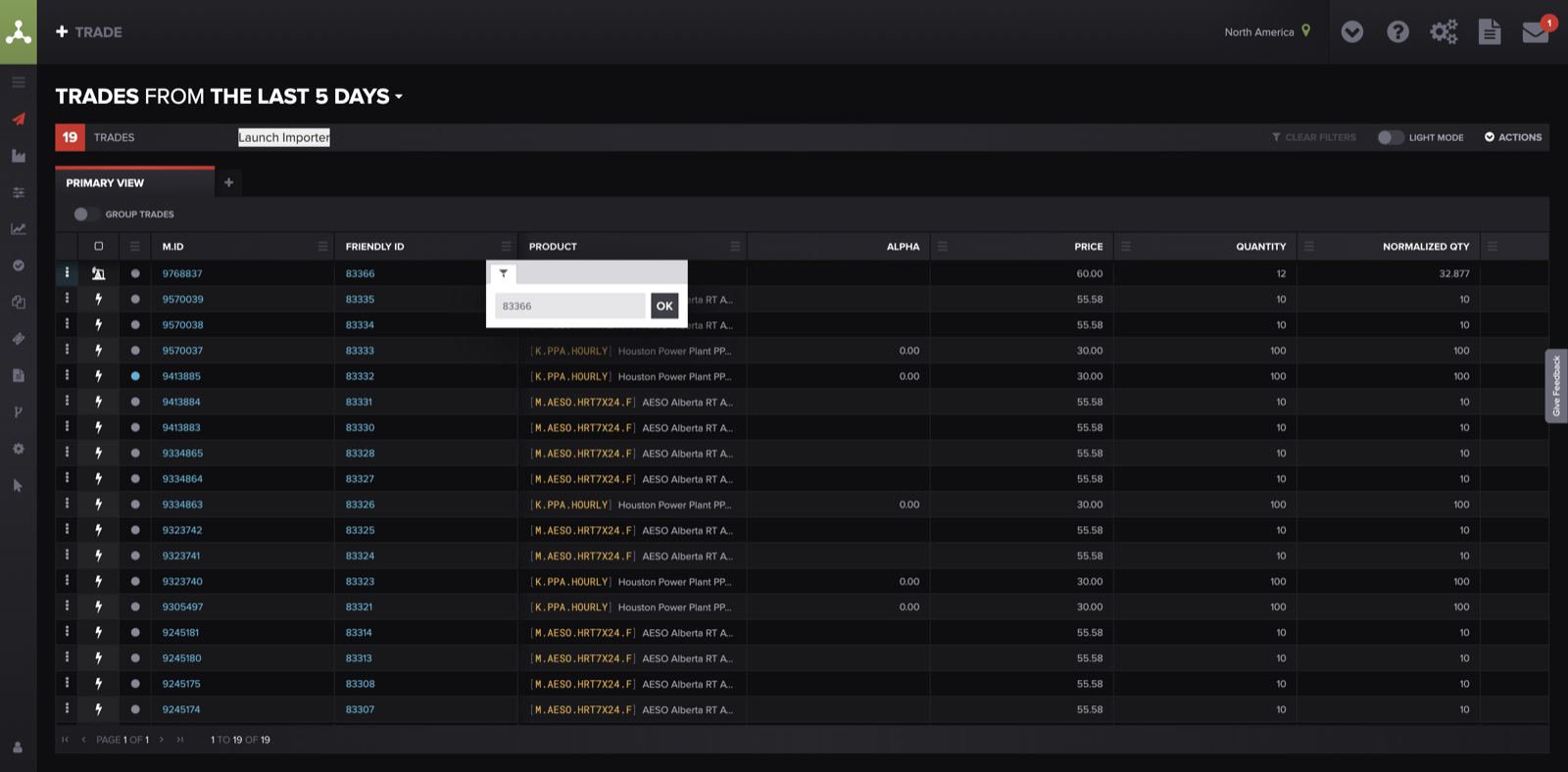Click the 19 trades count badge

pyautogui.click(x=70, y=137)
